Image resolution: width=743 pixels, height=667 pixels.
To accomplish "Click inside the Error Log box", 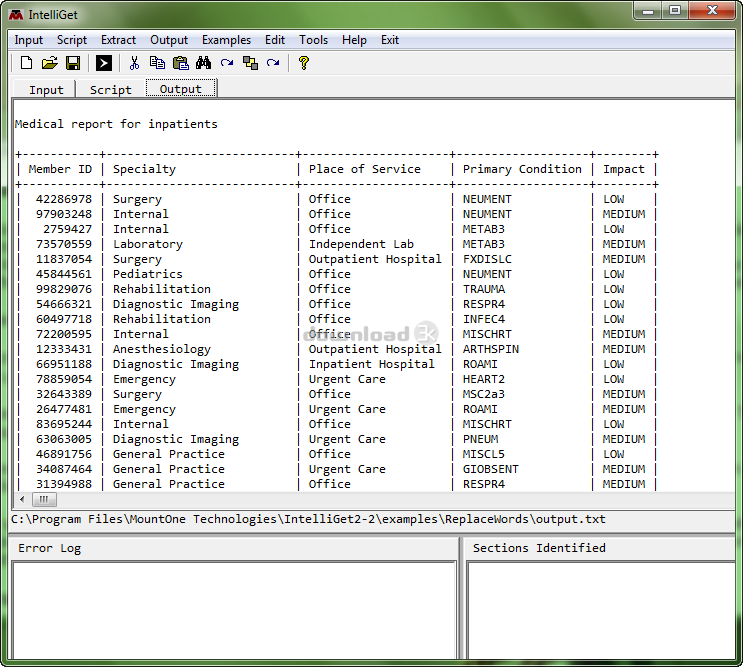I will point(234,610).
